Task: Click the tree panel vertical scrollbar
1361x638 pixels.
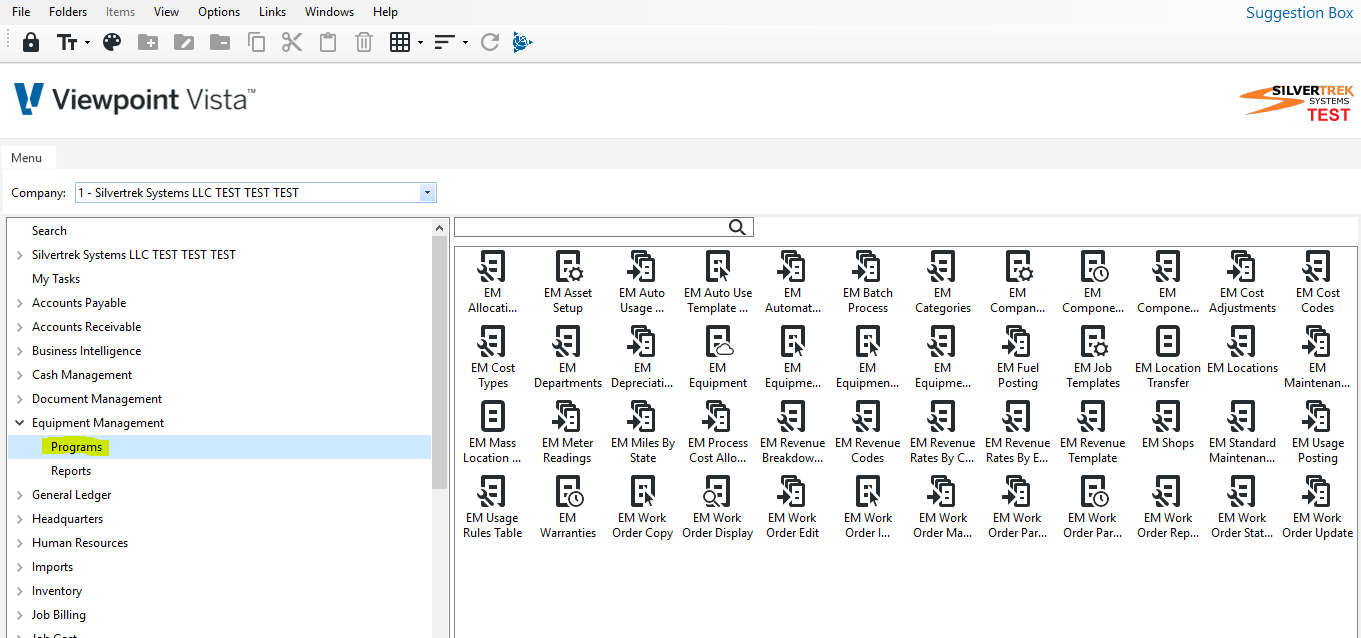Action: point(440,361)
